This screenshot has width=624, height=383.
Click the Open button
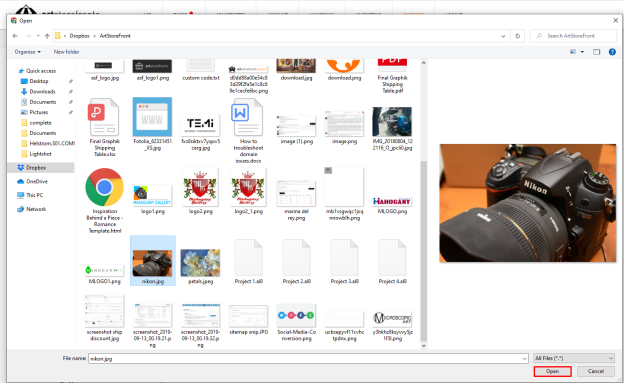(x=552, y=371)
